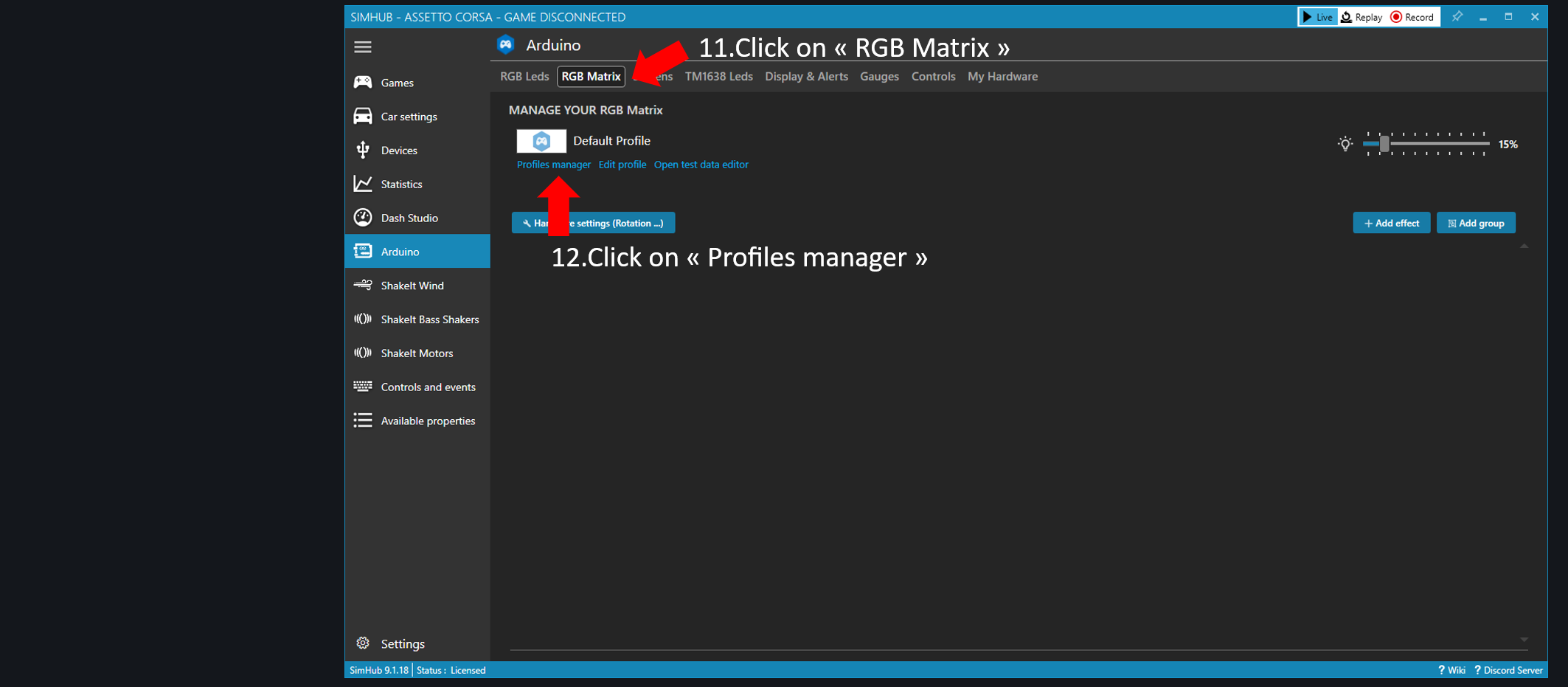Open ShakeIt Wind section

click(412, 286)
